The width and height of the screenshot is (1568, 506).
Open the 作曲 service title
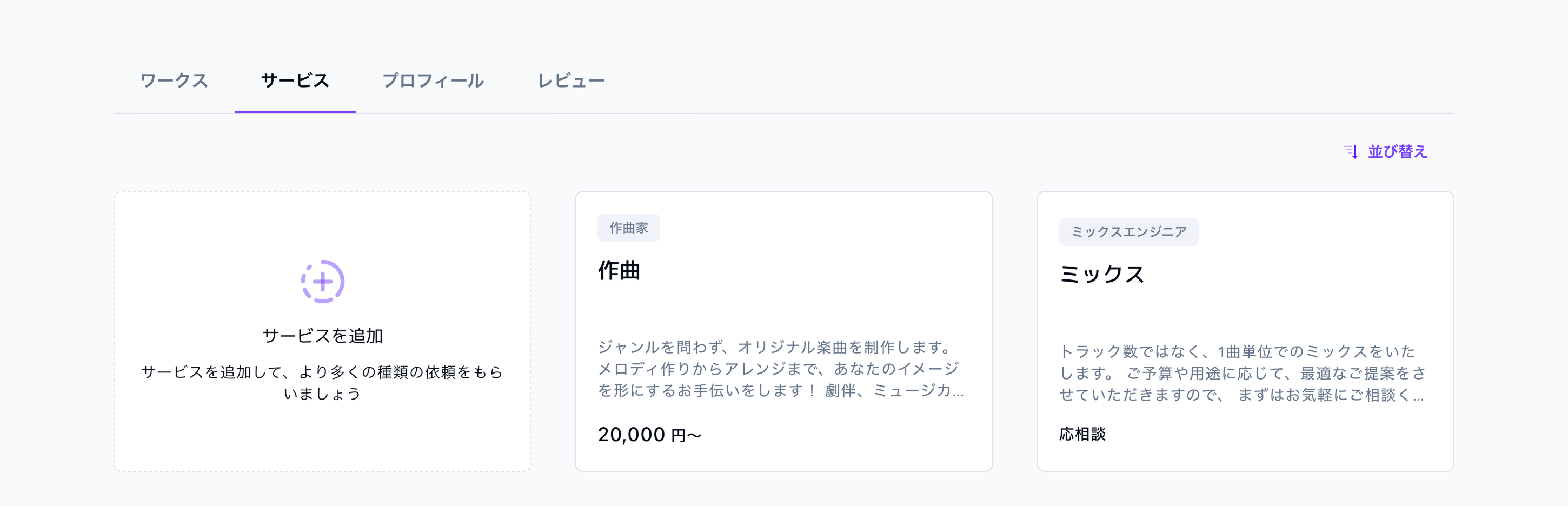[x=619, y=270]
